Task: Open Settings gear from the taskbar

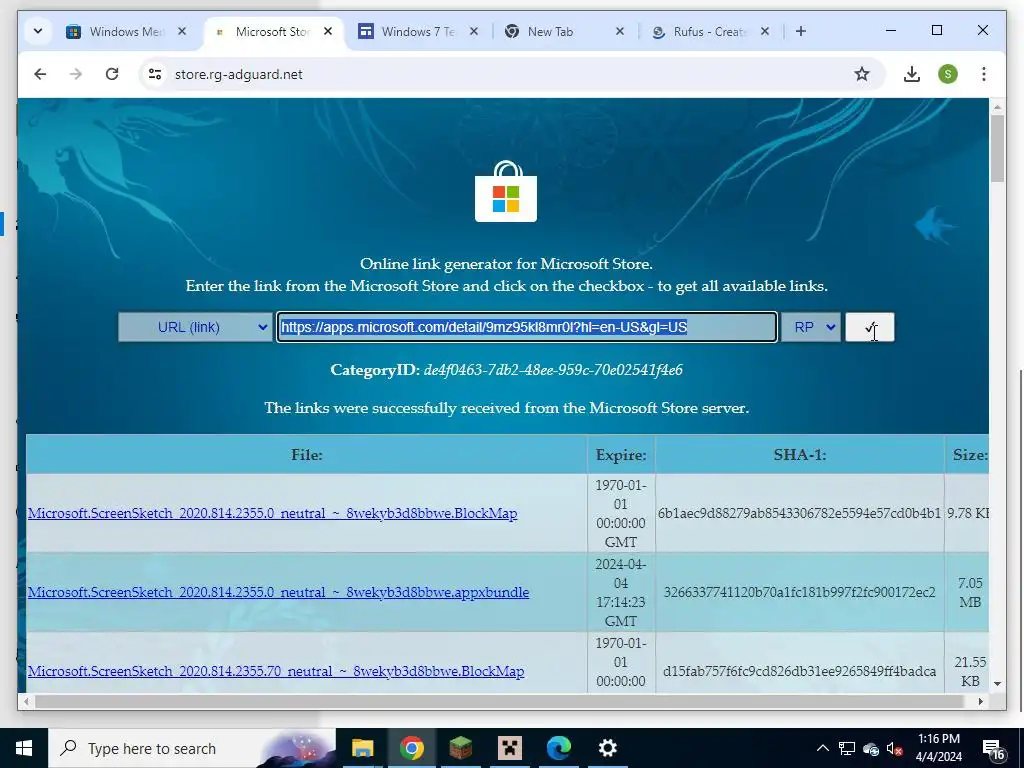Action: (x=608, y=748)
